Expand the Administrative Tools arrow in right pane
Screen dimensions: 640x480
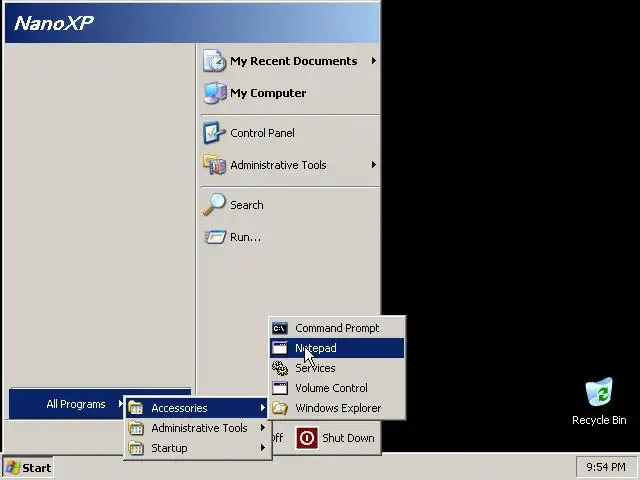point(373,164)
